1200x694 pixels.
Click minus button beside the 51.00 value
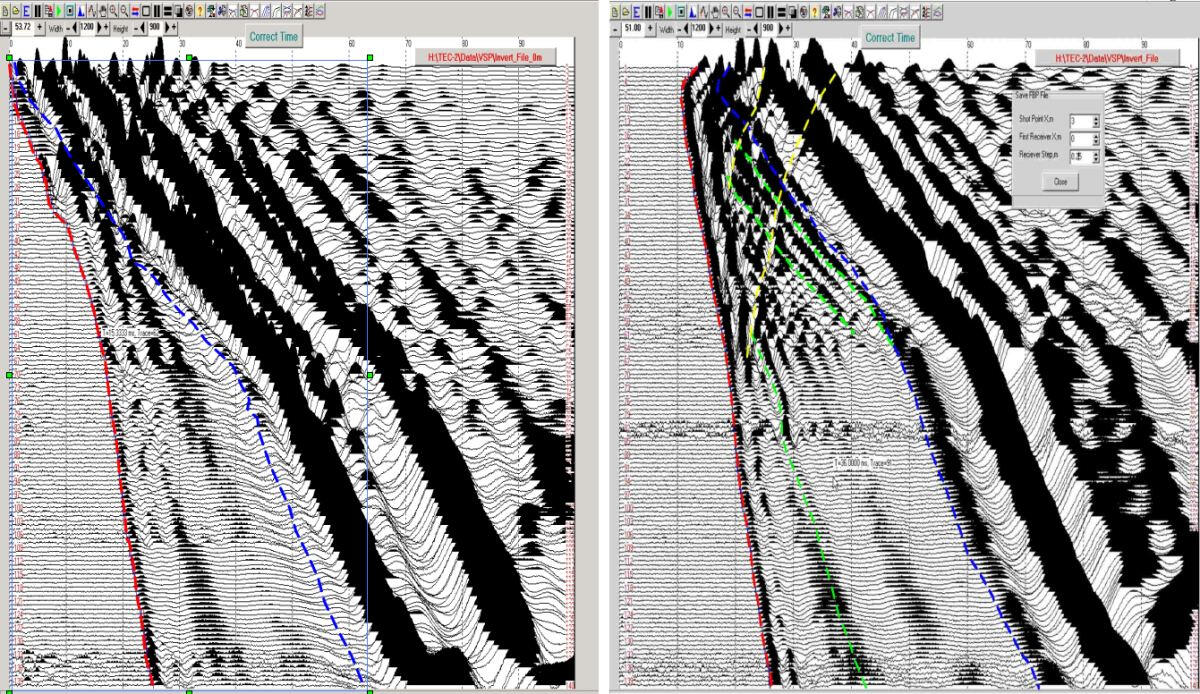(612, 30)
